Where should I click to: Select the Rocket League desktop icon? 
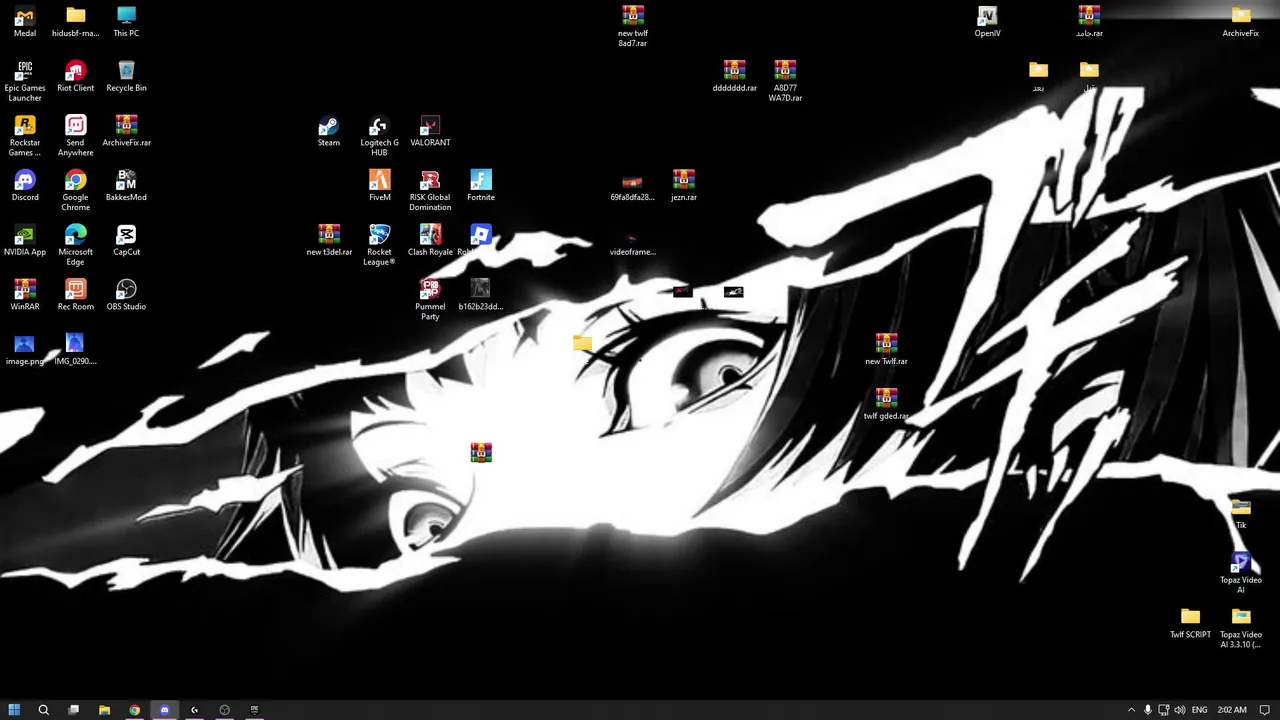(379, 245)
